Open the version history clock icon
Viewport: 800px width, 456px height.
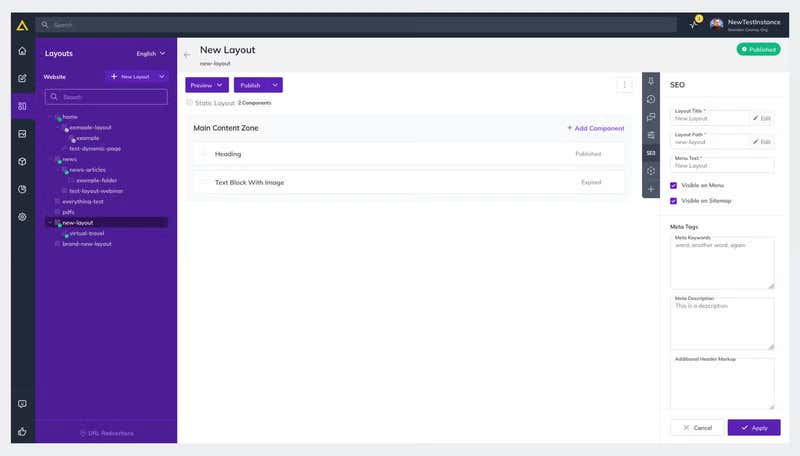(651, 99)
